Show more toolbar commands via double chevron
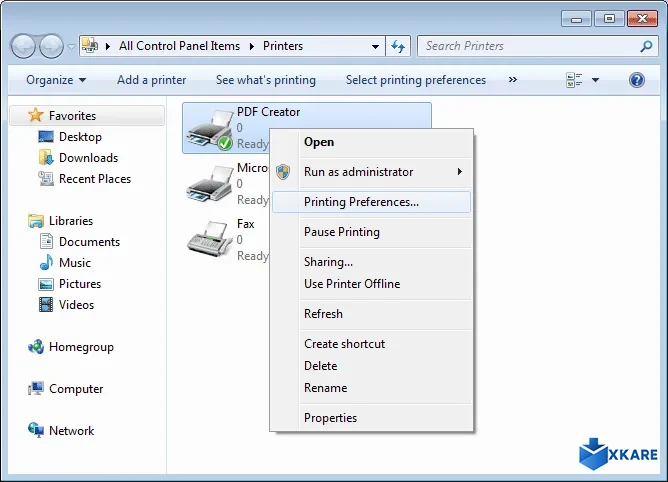 (513, 80)
